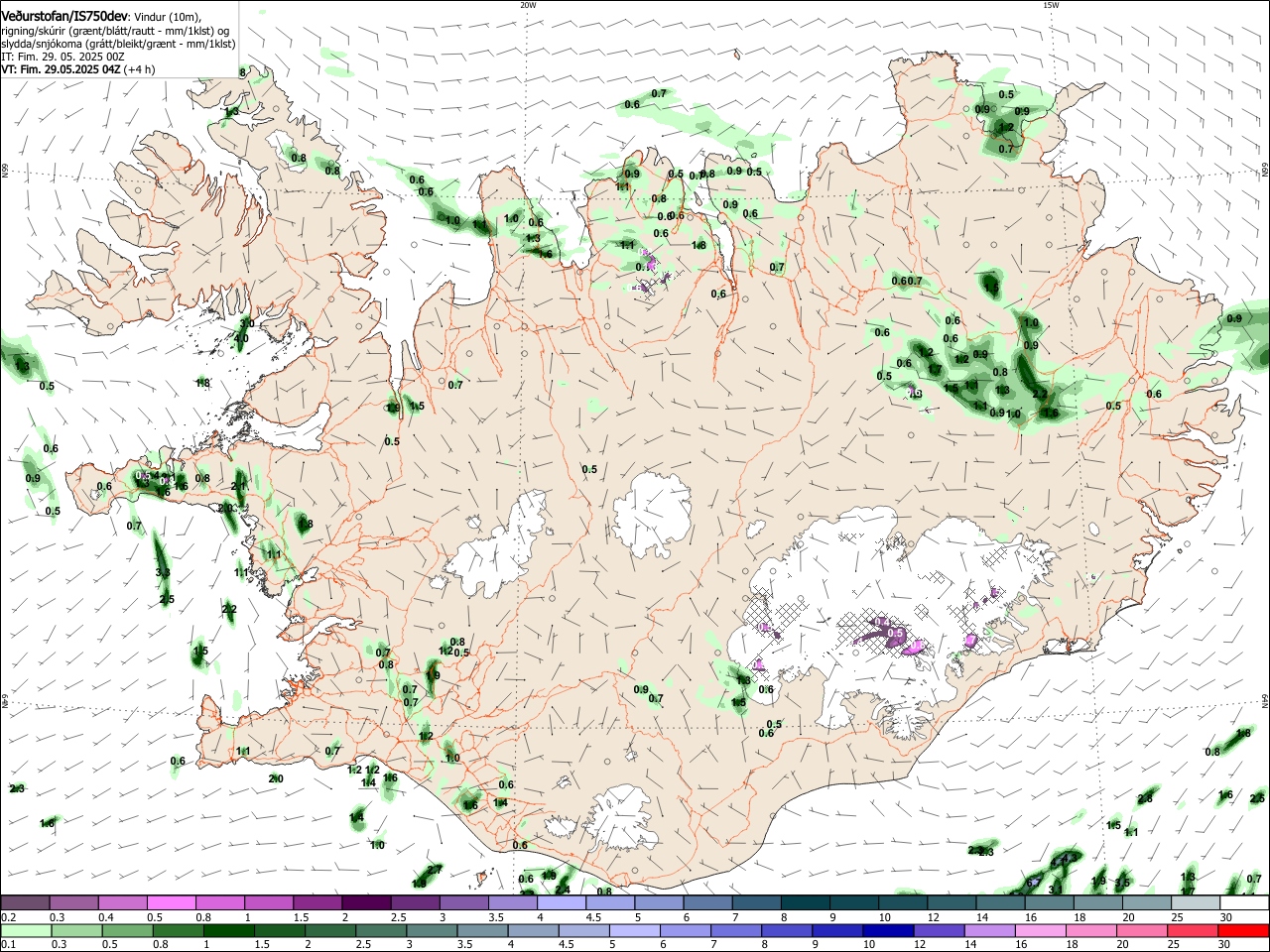Click the '30' label under lower legend row
Image resolution: width=1270 pixels, height=952 pixels.
(x=1226, y=945)
